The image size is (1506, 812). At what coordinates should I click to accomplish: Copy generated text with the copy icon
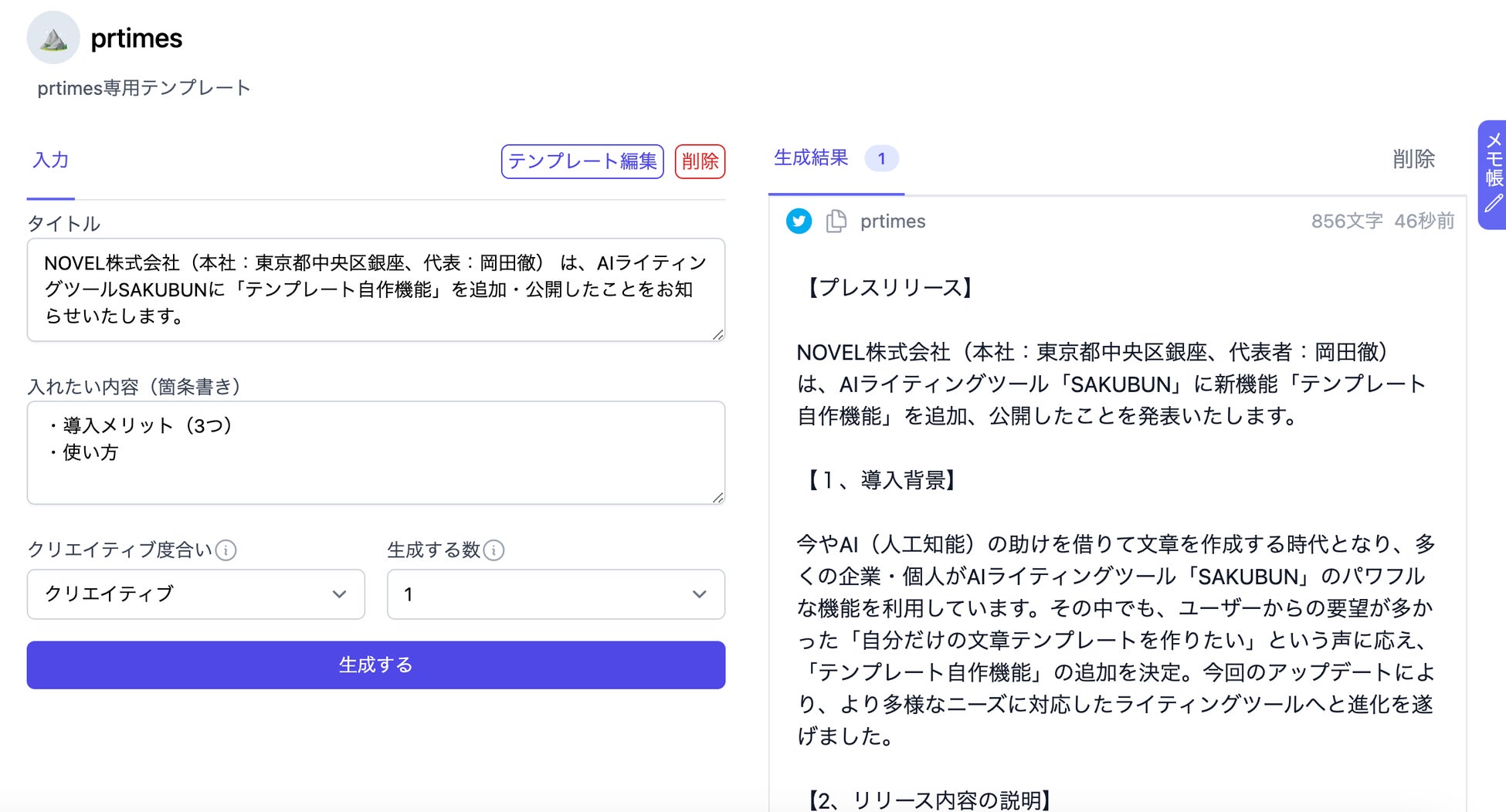(836, 222)
